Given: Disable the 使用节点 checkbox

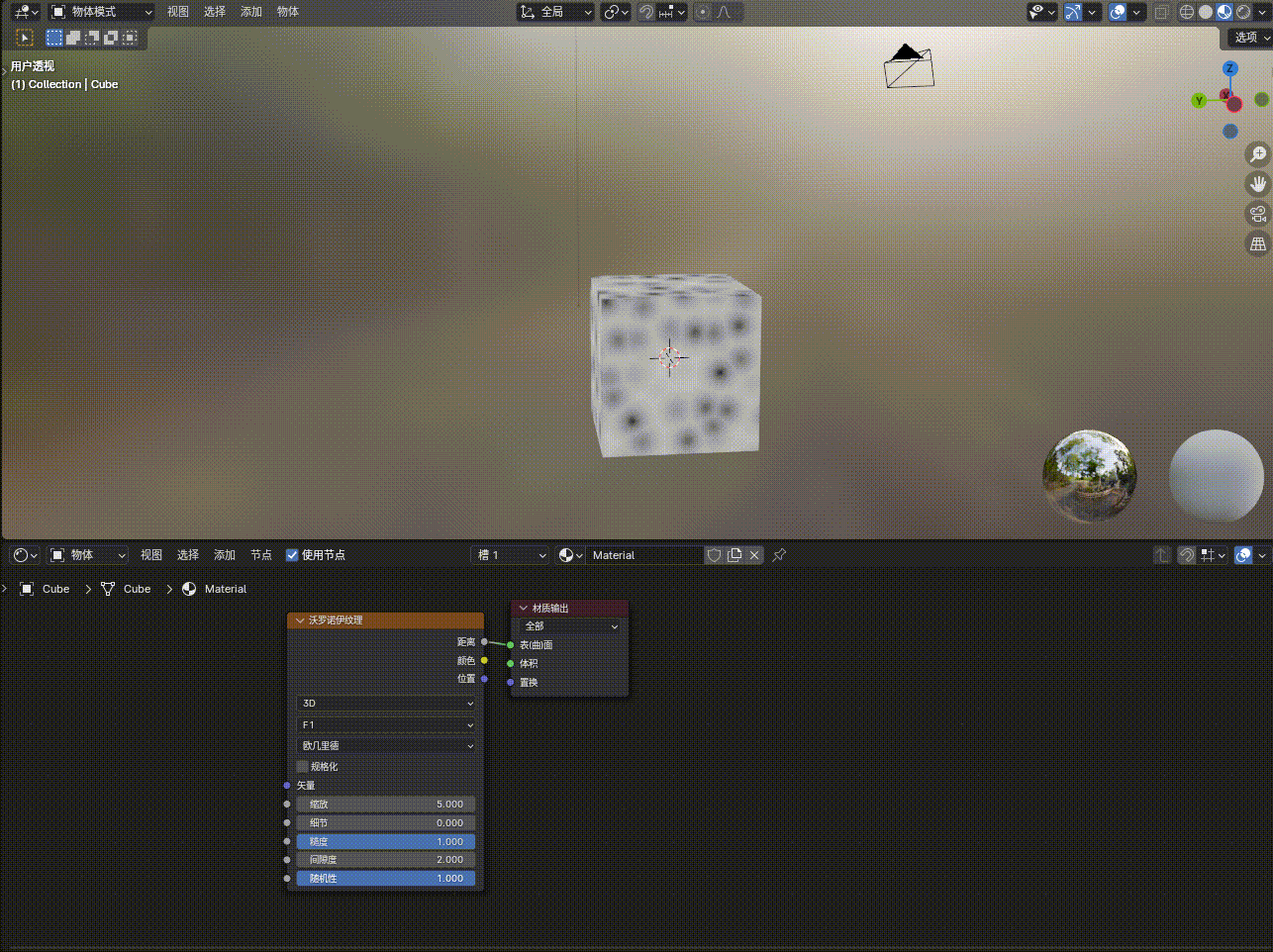Looking at the screenshot, I should tap(291, 555).
